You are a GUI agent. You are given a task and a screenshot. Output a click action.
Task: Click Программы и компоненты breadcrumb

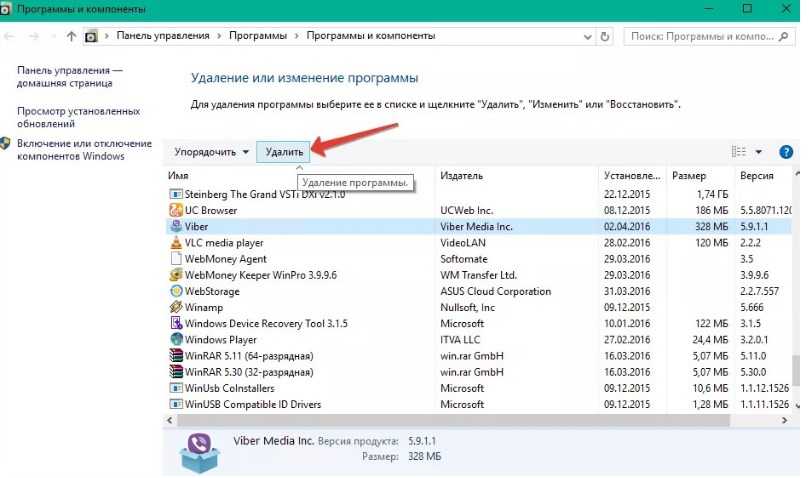pyautogui.click(x=371, y=36)
